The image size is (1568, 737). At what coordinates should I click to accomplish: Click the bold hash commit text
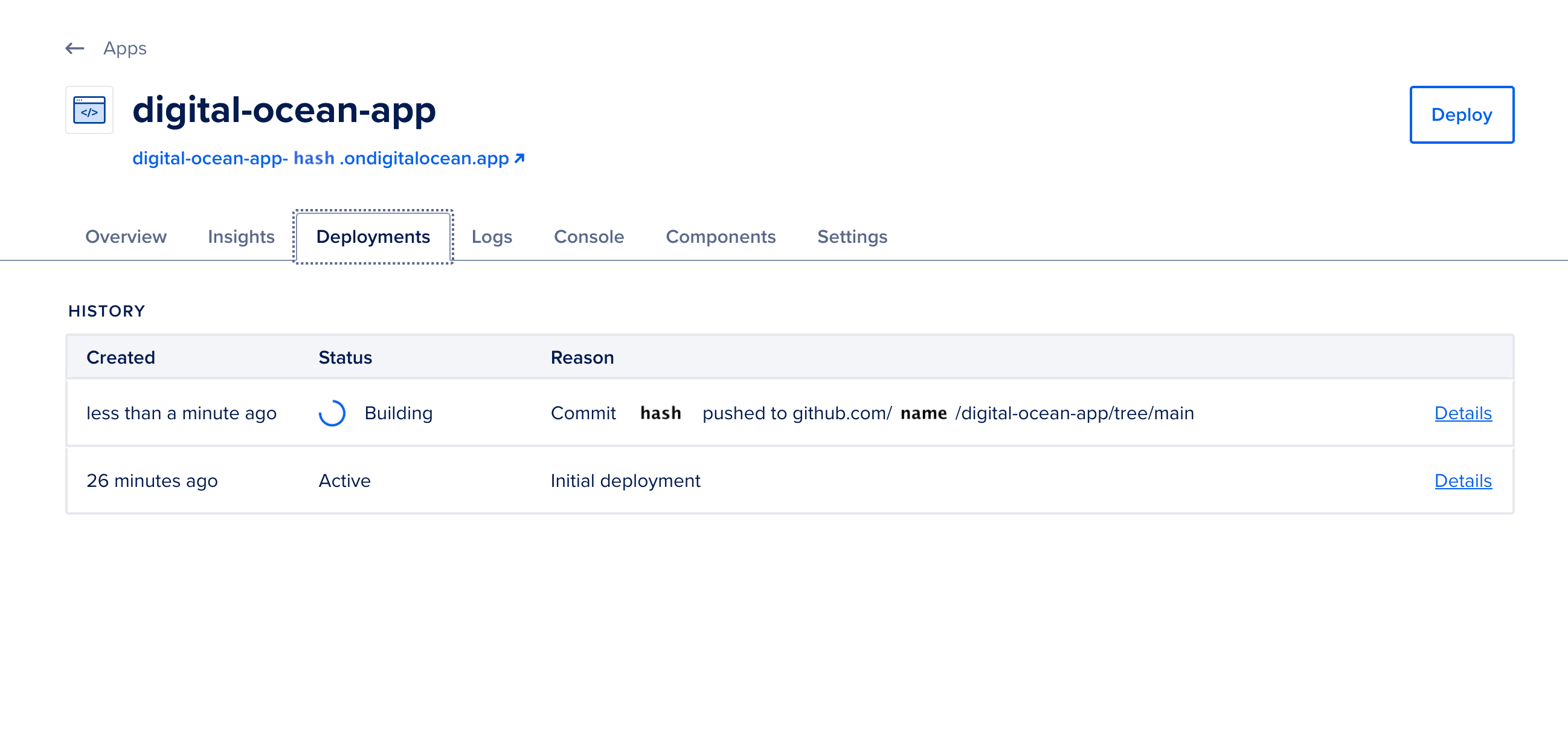pos(660,413)
